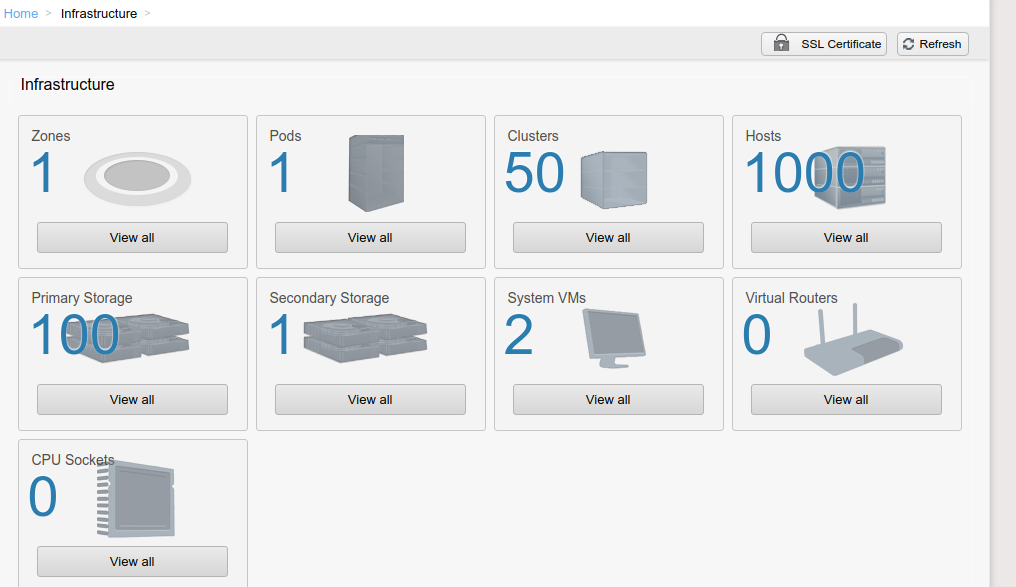The height and width of the screenshot is (587, 1016).
Task: Open the SSL Certificate dialog
Action: (824, 44)
